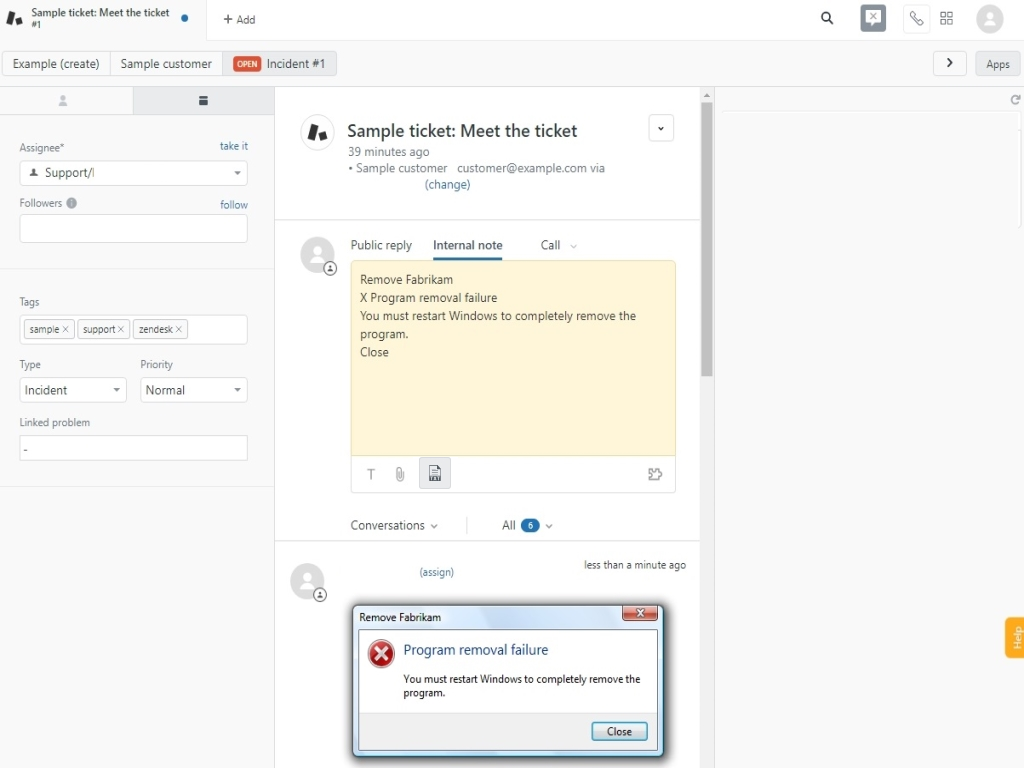Click the Linked problem input field
1024x768 pixels.
click(133, 448)
